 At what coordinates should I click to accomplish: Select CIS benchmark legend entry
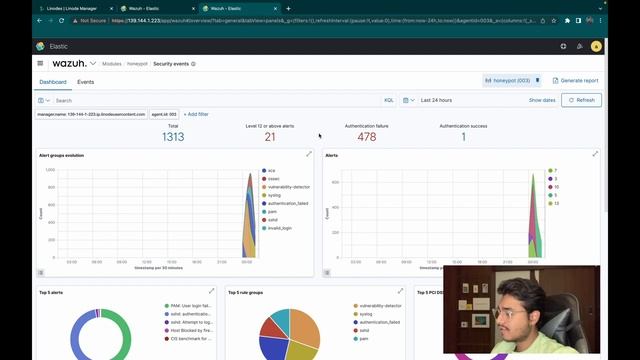[188, 339]
